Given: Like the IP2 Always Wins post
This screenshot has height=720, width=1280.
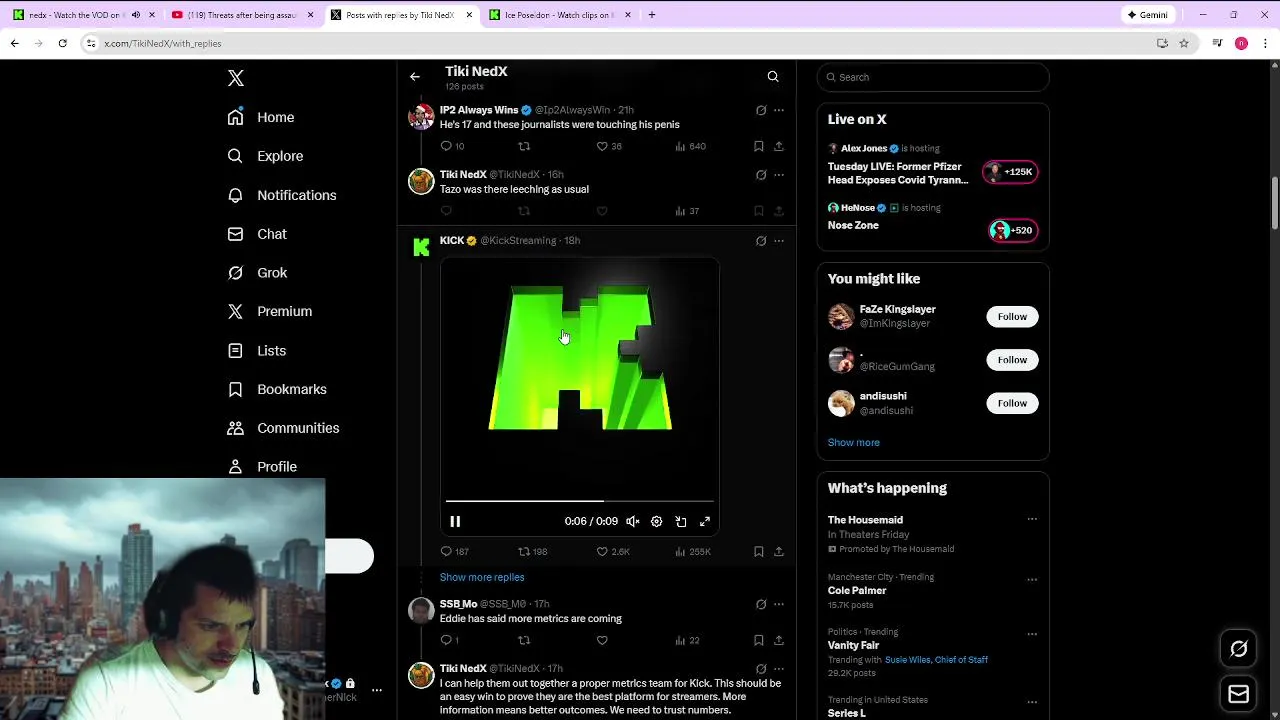Looking at the screenshot, I should 609,146.
